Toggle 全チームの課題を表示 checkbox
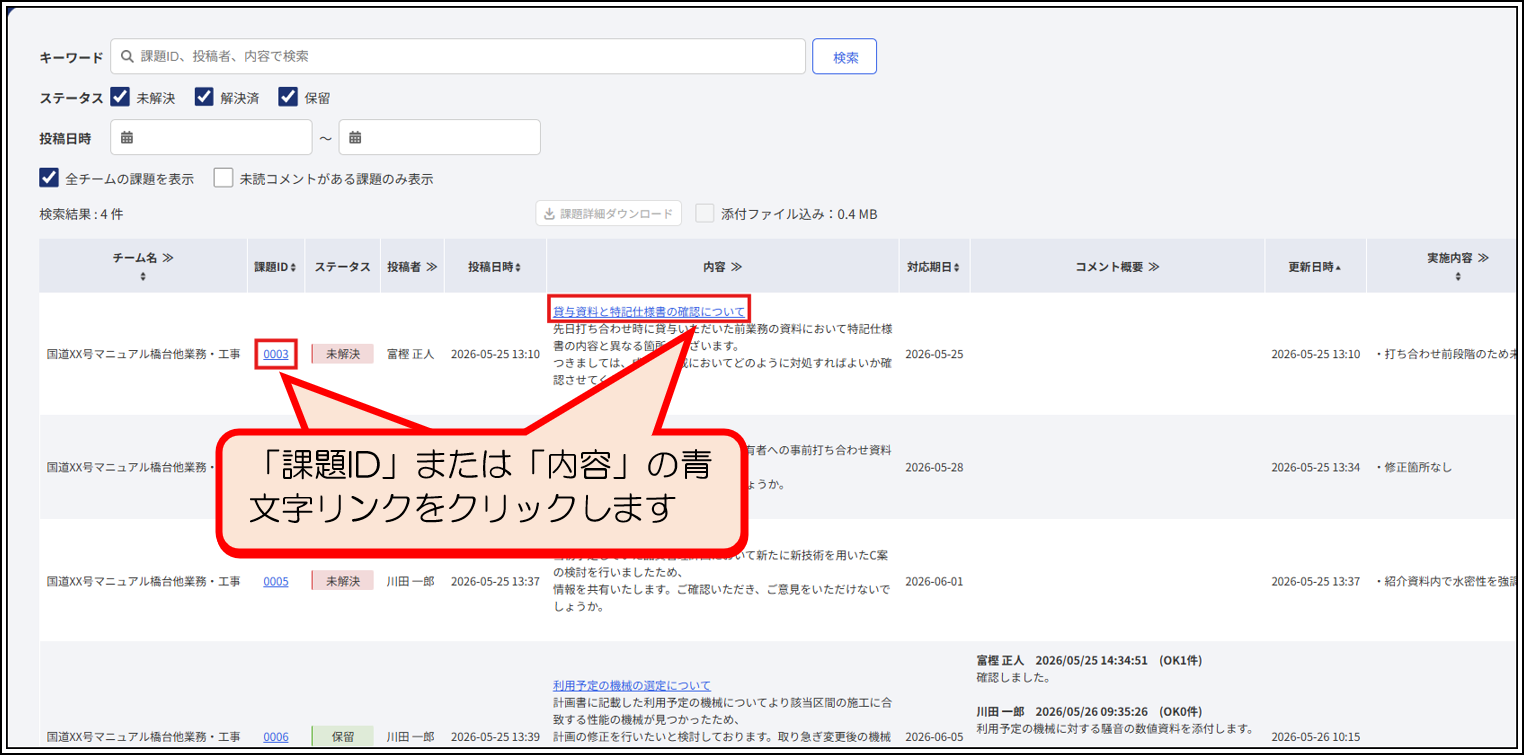Screen dimensions: 1524x755 49,178
